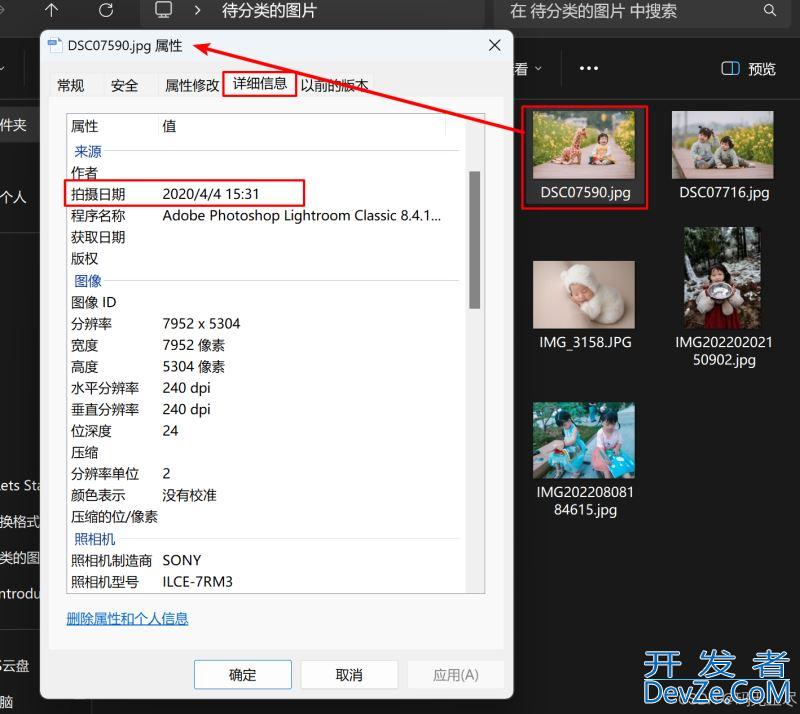
Task: Click the Refresh icon in Explorer
Action: [x=106, y=10]
